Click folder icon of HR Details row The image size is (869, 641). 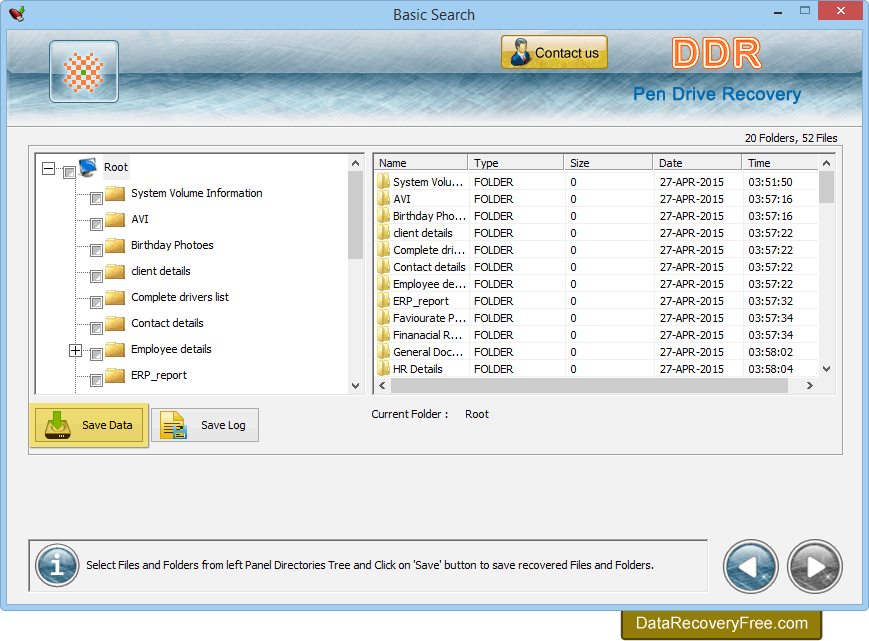tap(384, 368)
